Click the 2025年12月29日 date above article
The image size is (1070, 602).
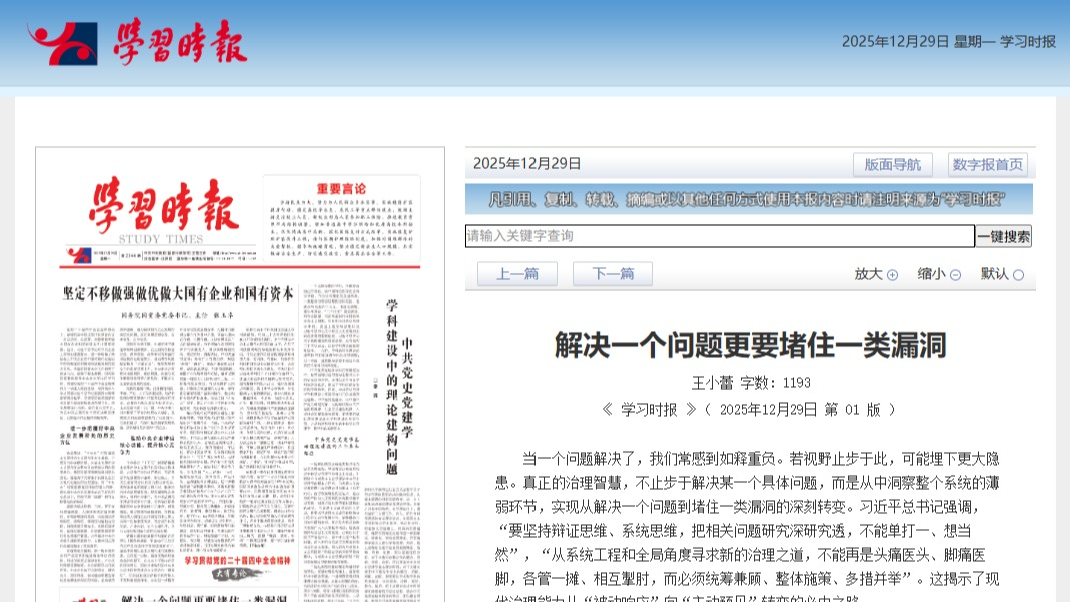(527, 164)
